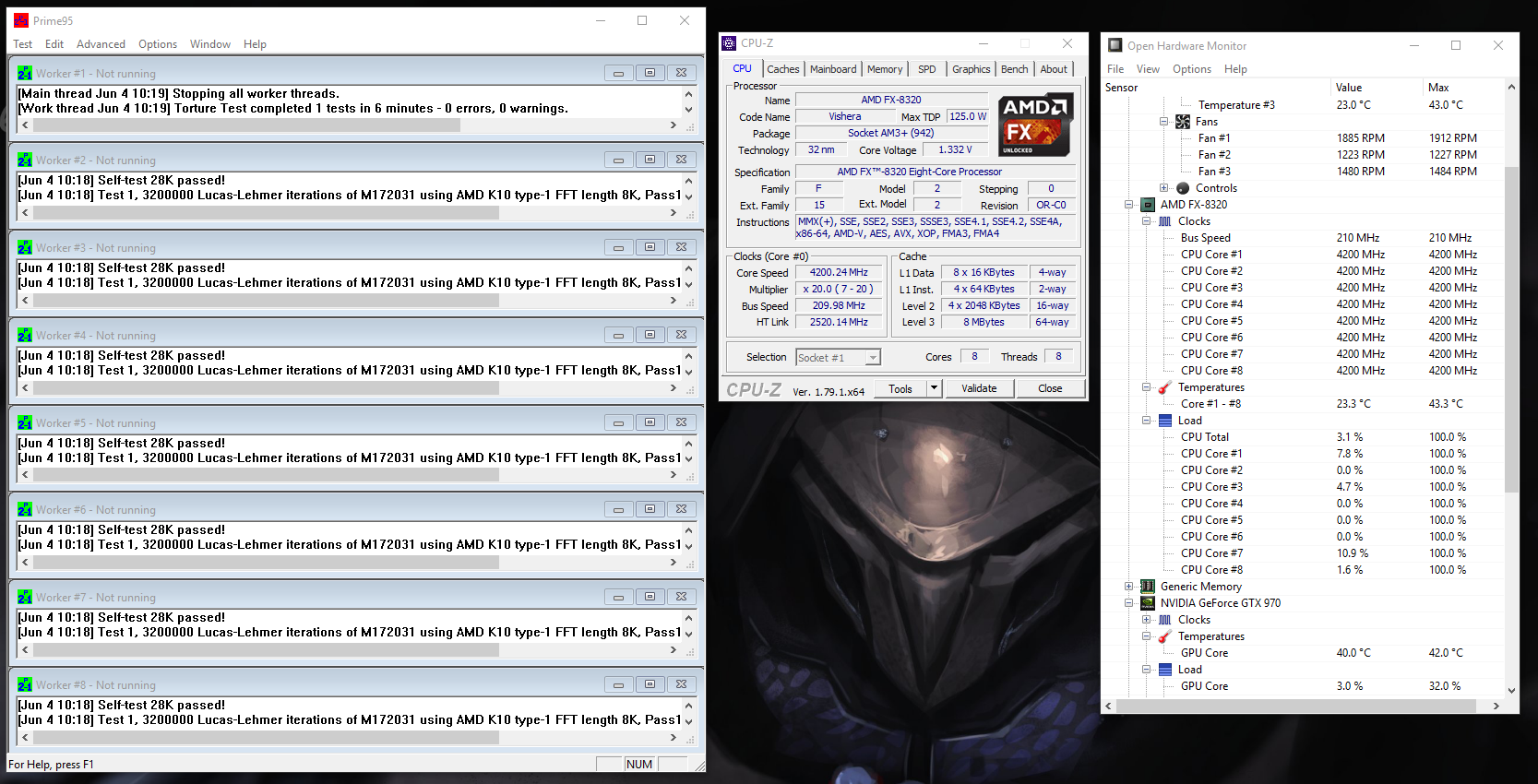The image size is (1538, 784).
Task: Click the Worker #1 window icon
Action: tap(25, 73)
